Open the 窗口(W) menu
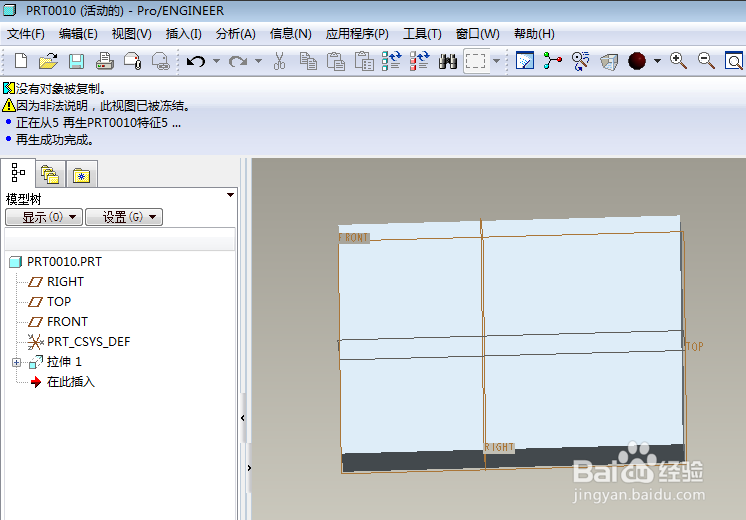 478,34
